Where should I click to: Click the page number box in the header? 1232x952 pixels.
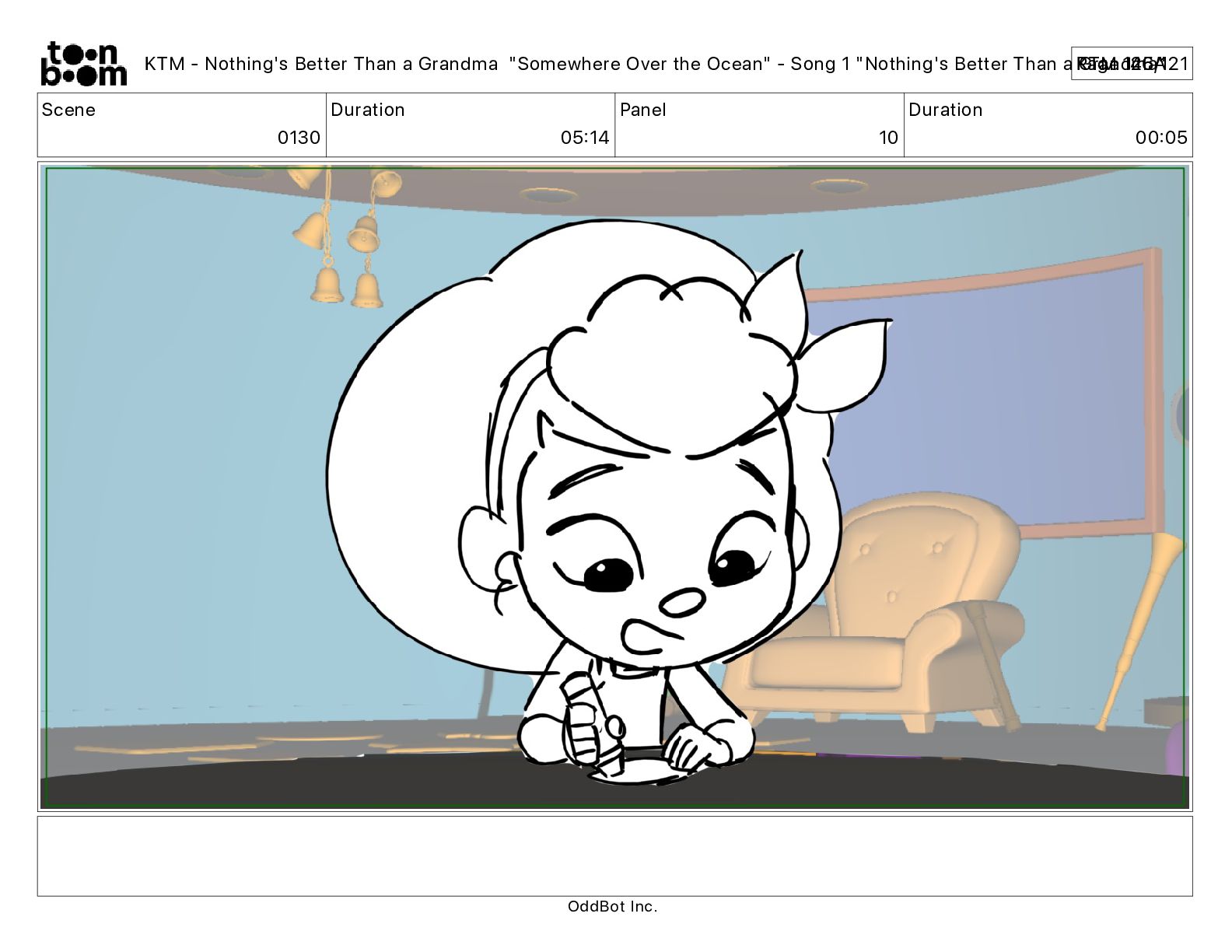(x=1132, y=64)
